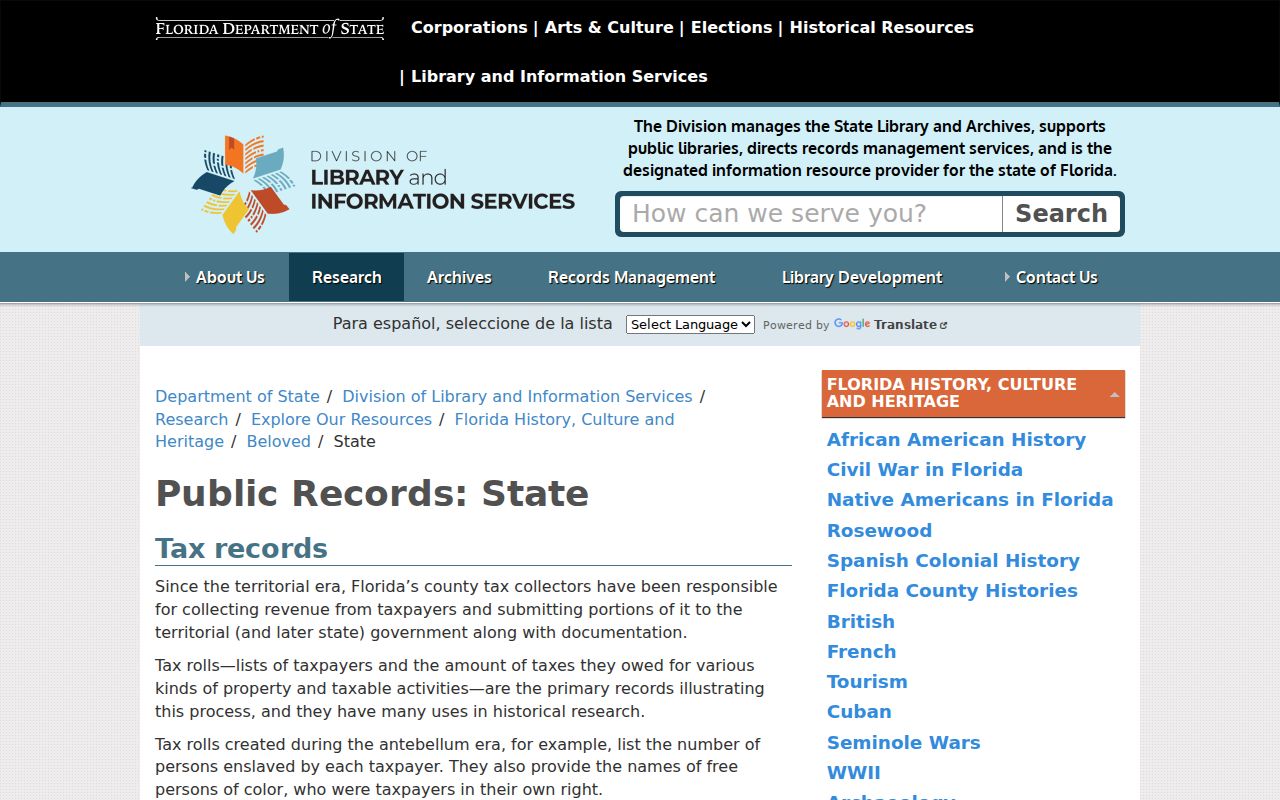
Task: Open the Records Management menu item
Action: tap(631, 277)
